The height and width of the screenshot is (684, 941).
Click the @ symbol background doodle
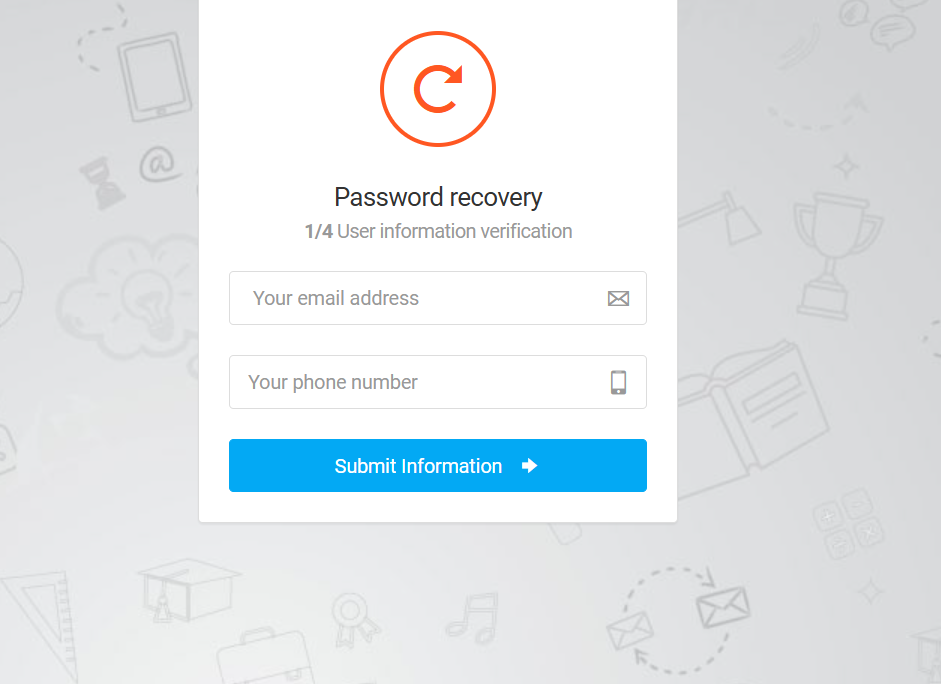point(157,165)
